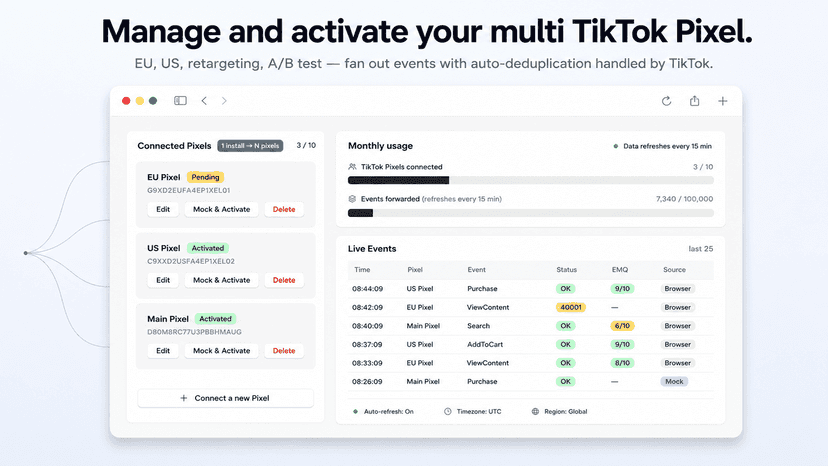Click the TikTok Pixels connected progress bar
828x466 pixels.
click(x=531, y=180)
